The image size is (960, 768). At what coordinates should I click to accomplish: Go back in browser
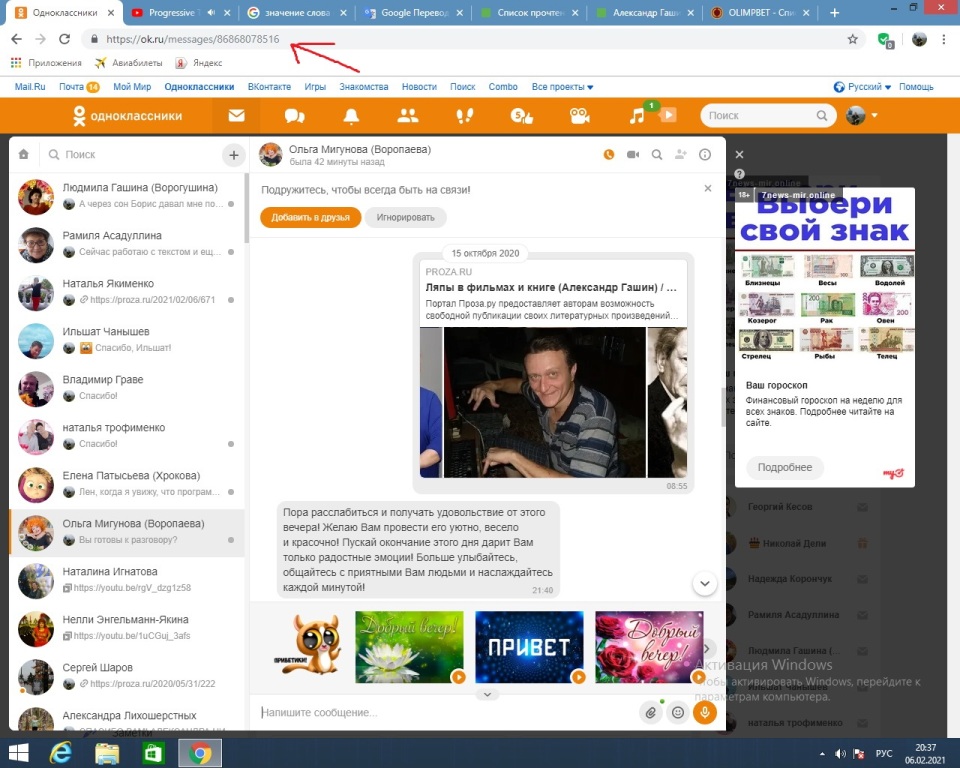(x=17, y=39)
